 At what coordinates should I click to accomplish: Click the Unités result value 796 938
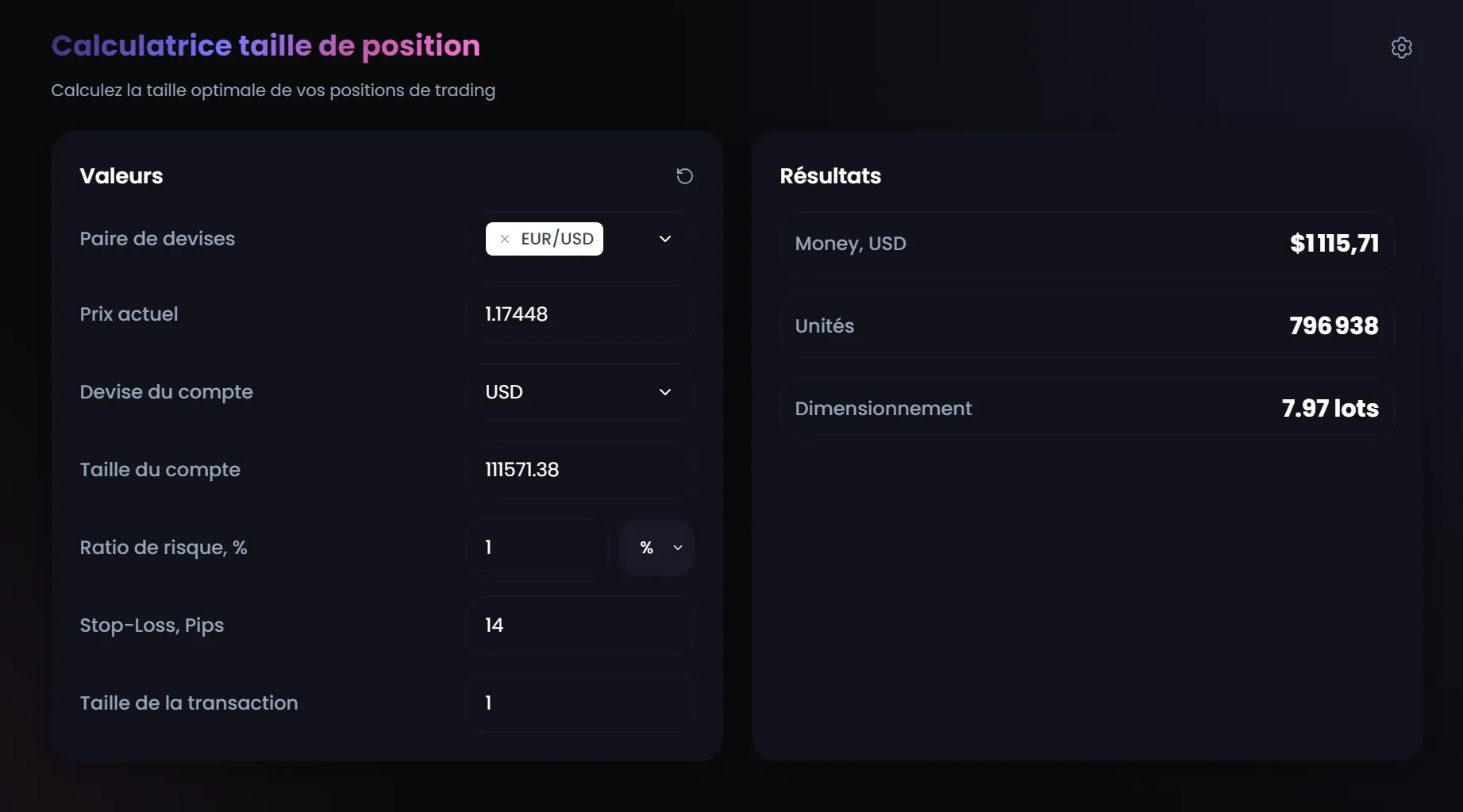click(1334, 326)
